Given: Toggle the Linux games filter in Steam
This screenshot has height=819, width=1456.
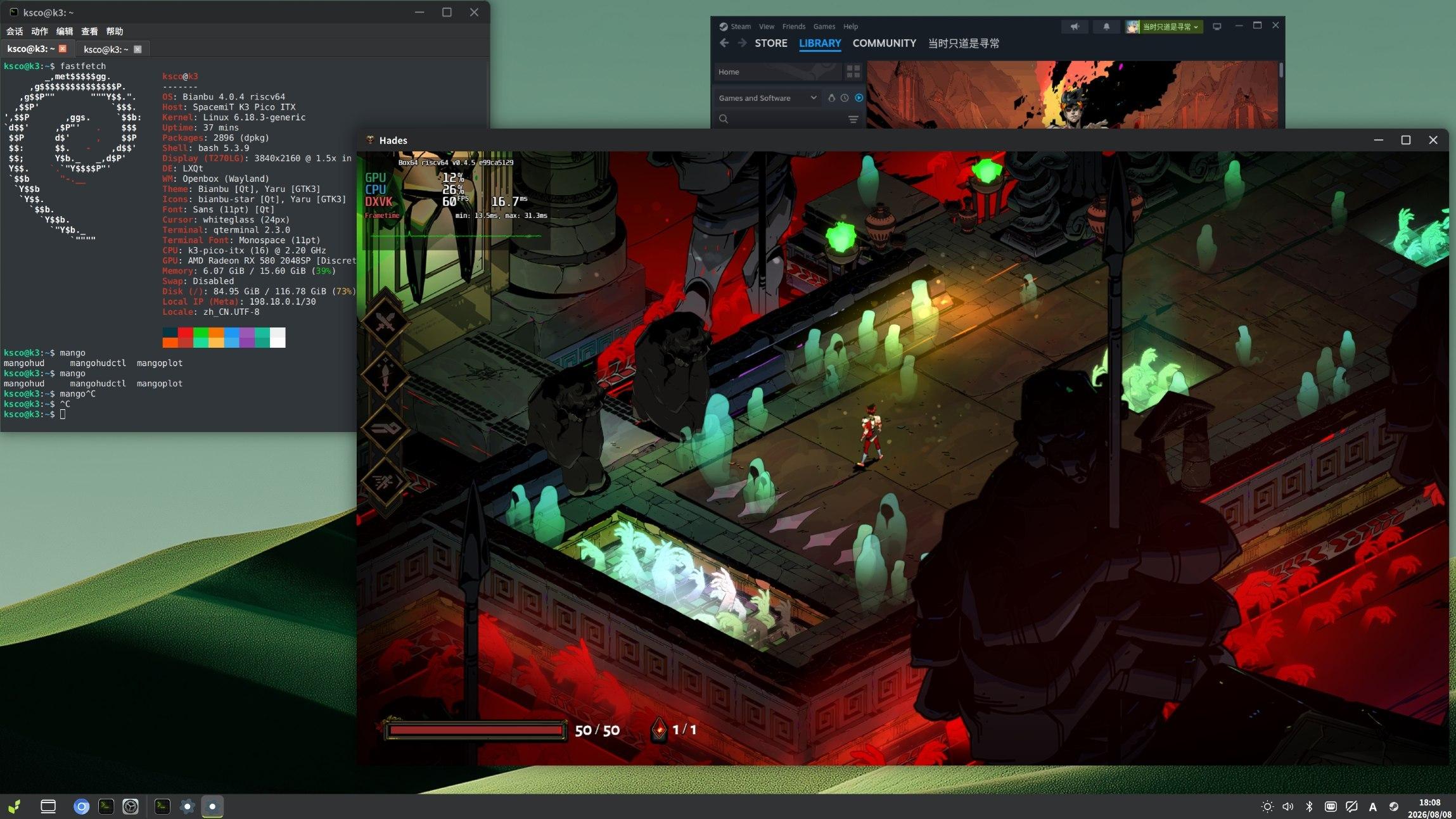Looking at the screenshot, I should pyautogui.click(x=831, y=98).
